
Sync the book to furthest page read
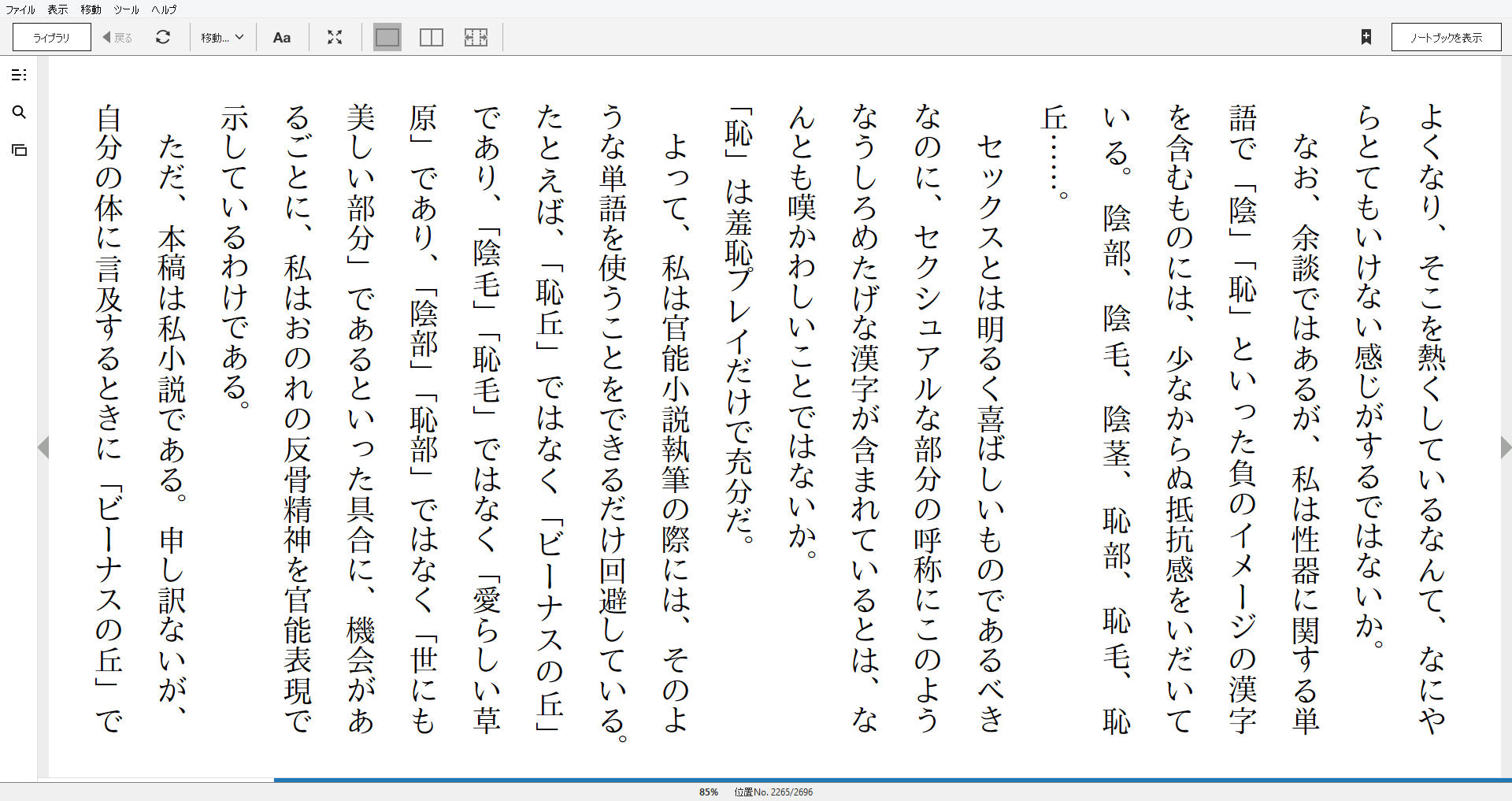click(x=164, y=36)
